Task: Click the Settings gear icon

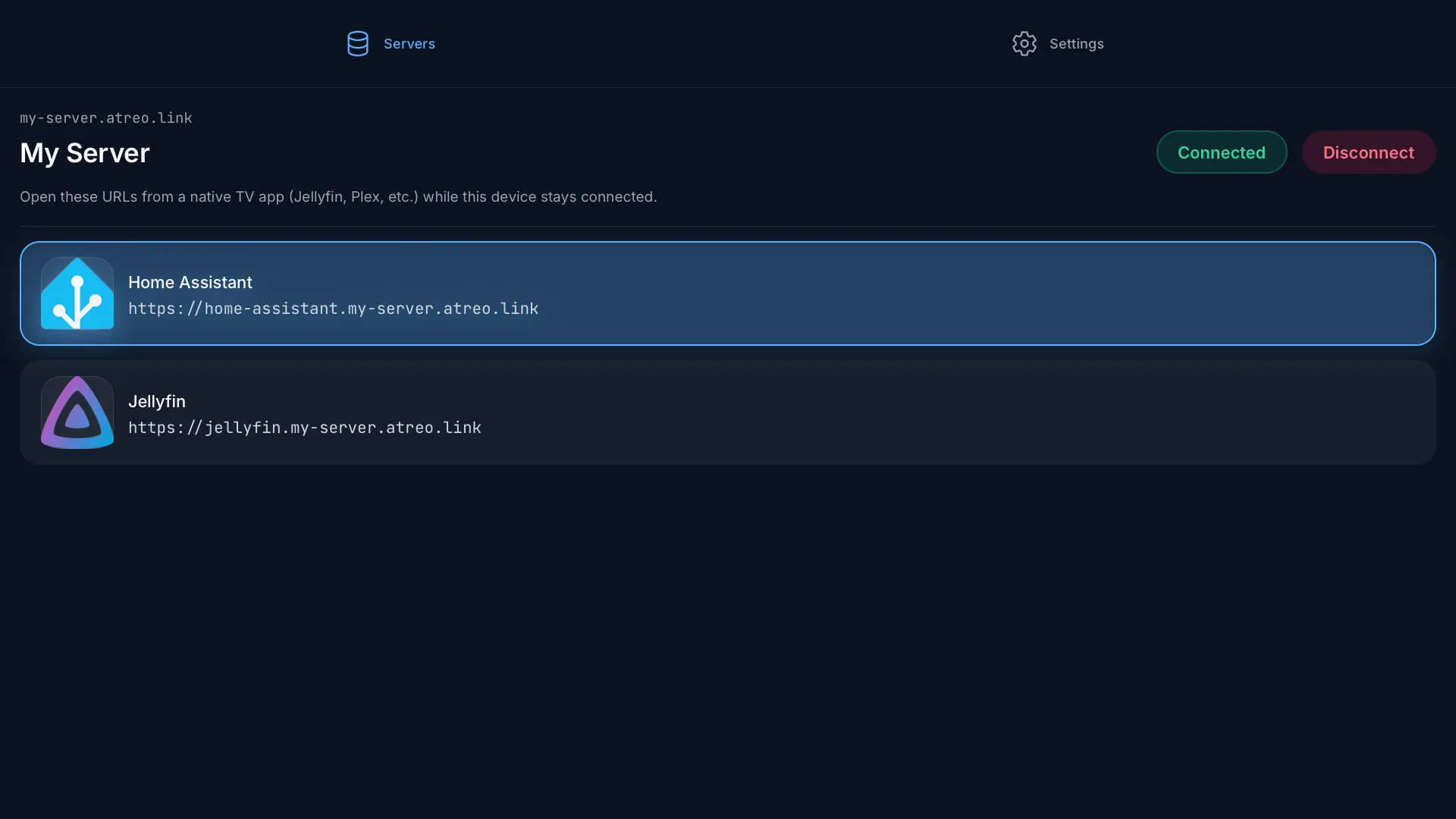Action: [x=1025, y=43]
